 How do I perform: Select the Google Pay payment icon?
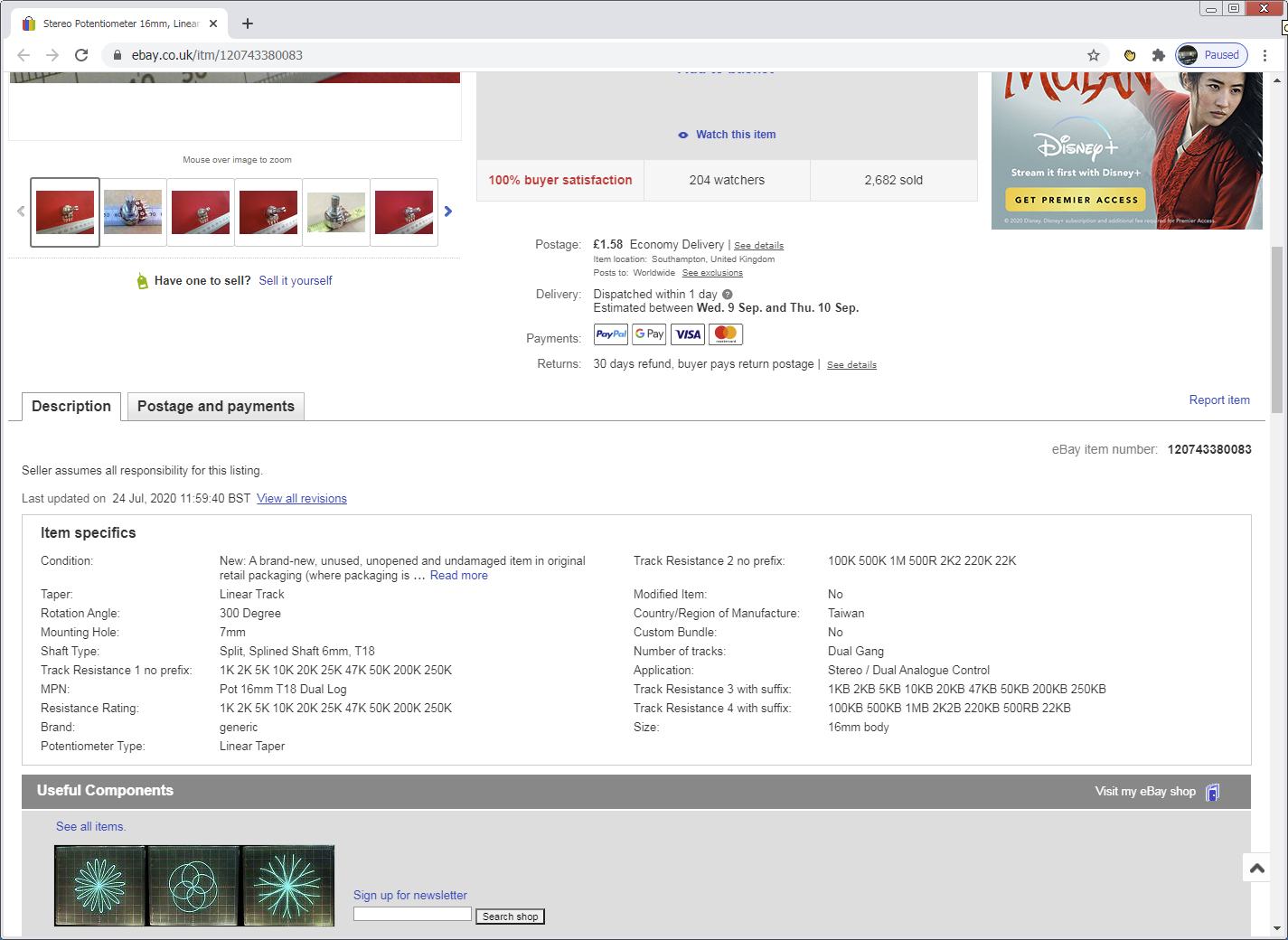tap(649, 334)
